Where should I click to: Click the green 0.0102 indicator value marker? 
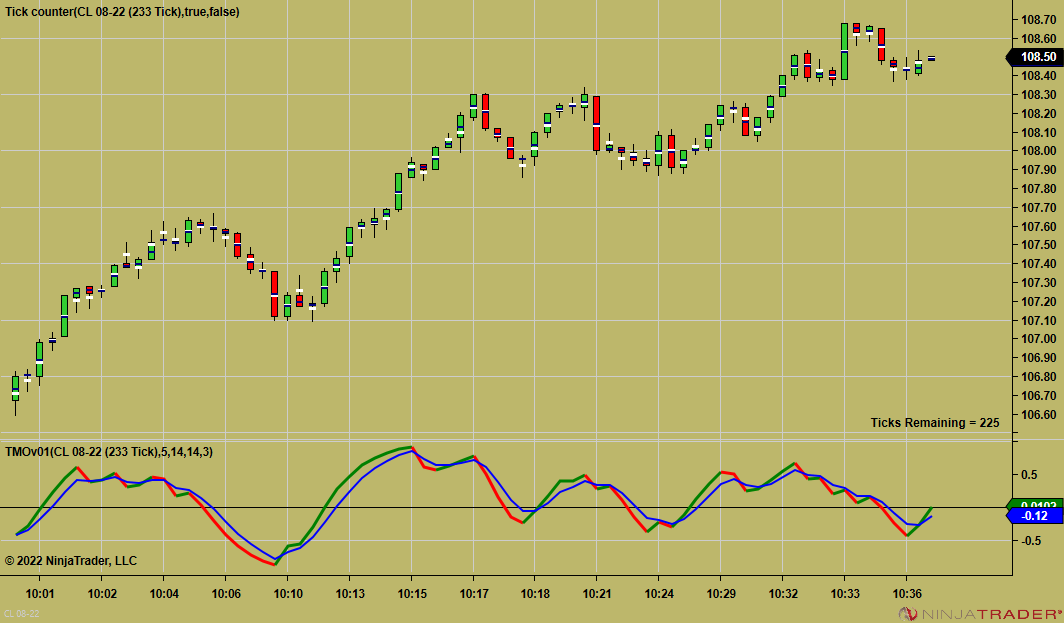tap(1037, 504)
